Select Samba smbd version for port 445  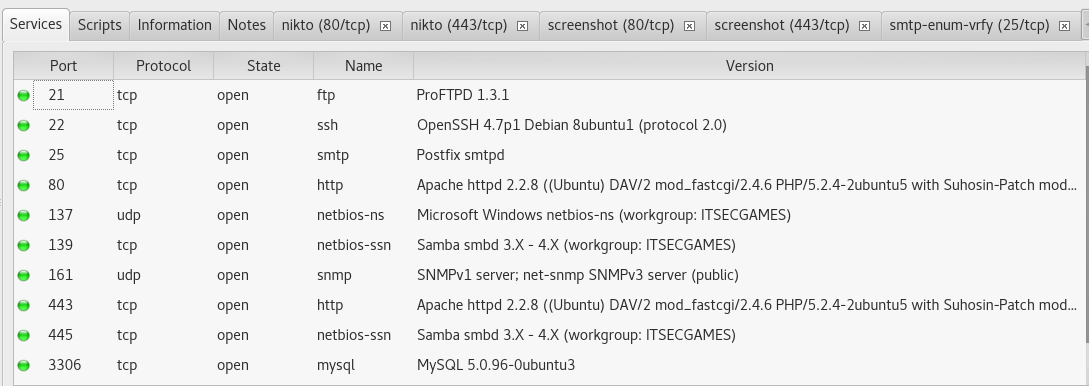pyautogui.click(x=749, y=335)
